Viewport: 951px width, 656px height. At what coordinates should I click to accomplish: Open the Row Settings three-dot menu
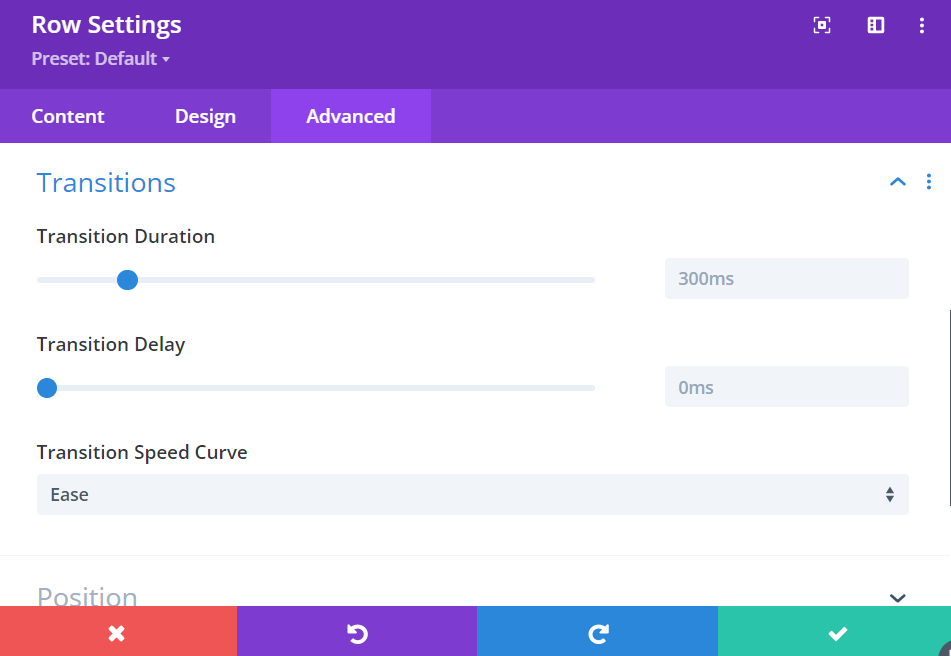pyautogui.click(x=922, y=25)
